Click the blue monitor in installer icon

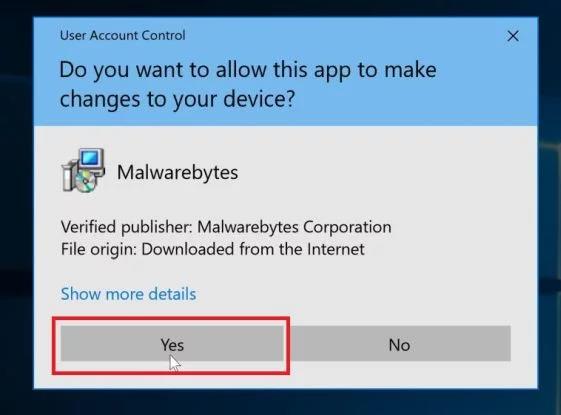click(x=92, y=160)
